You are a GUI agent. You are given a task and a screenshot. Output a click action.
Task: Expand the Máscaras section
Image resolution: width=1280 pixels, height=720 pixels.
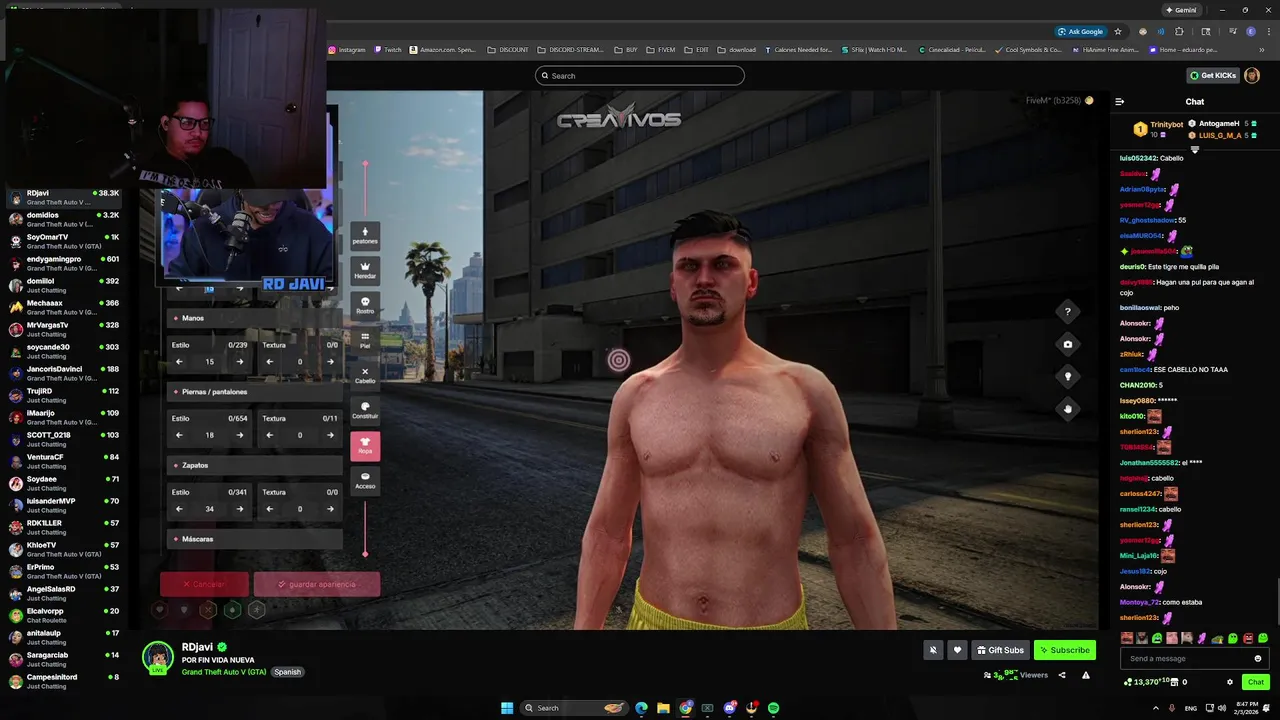(x=255, y=539)
